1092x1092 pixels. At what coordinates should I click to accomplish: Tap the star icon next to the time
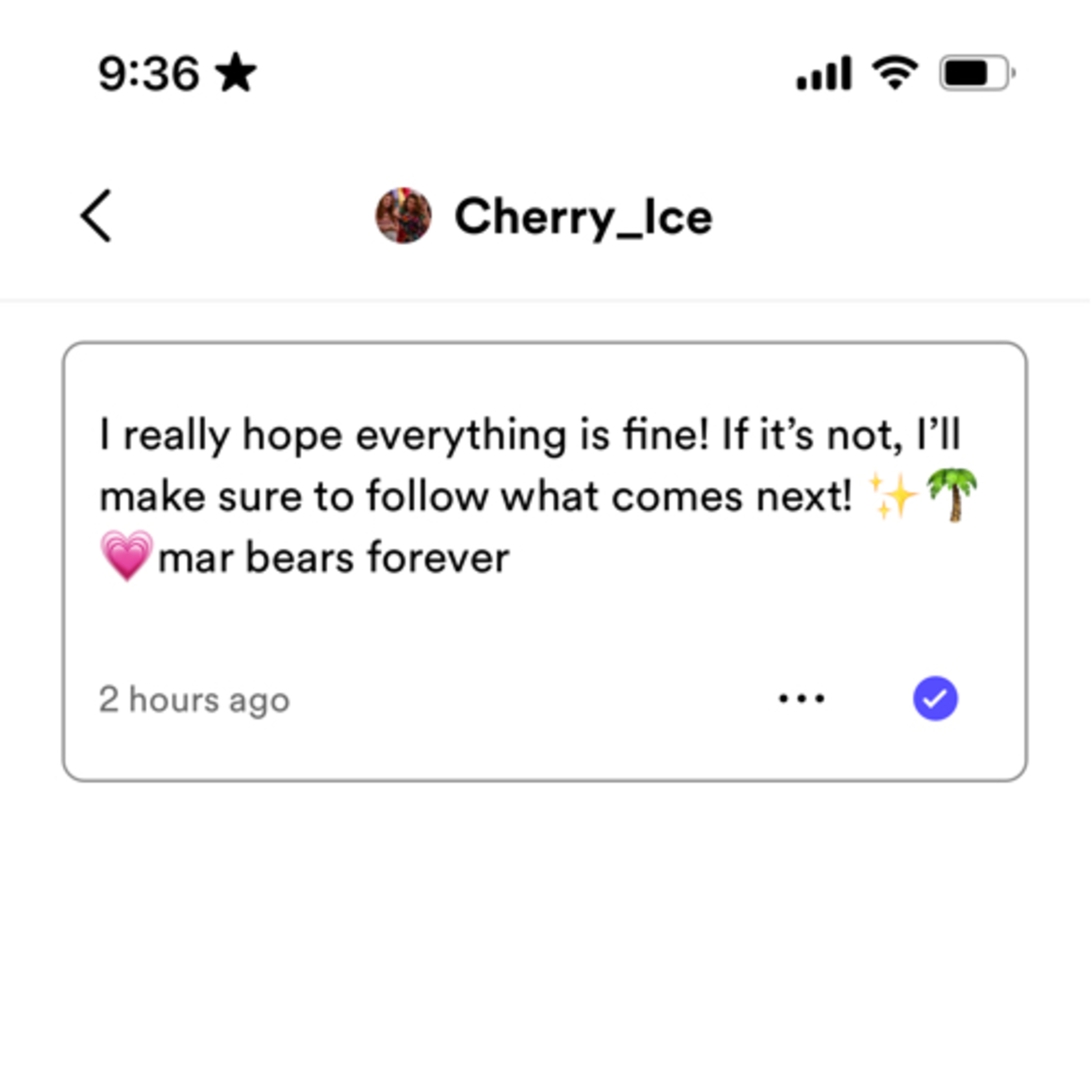[236, 72]
